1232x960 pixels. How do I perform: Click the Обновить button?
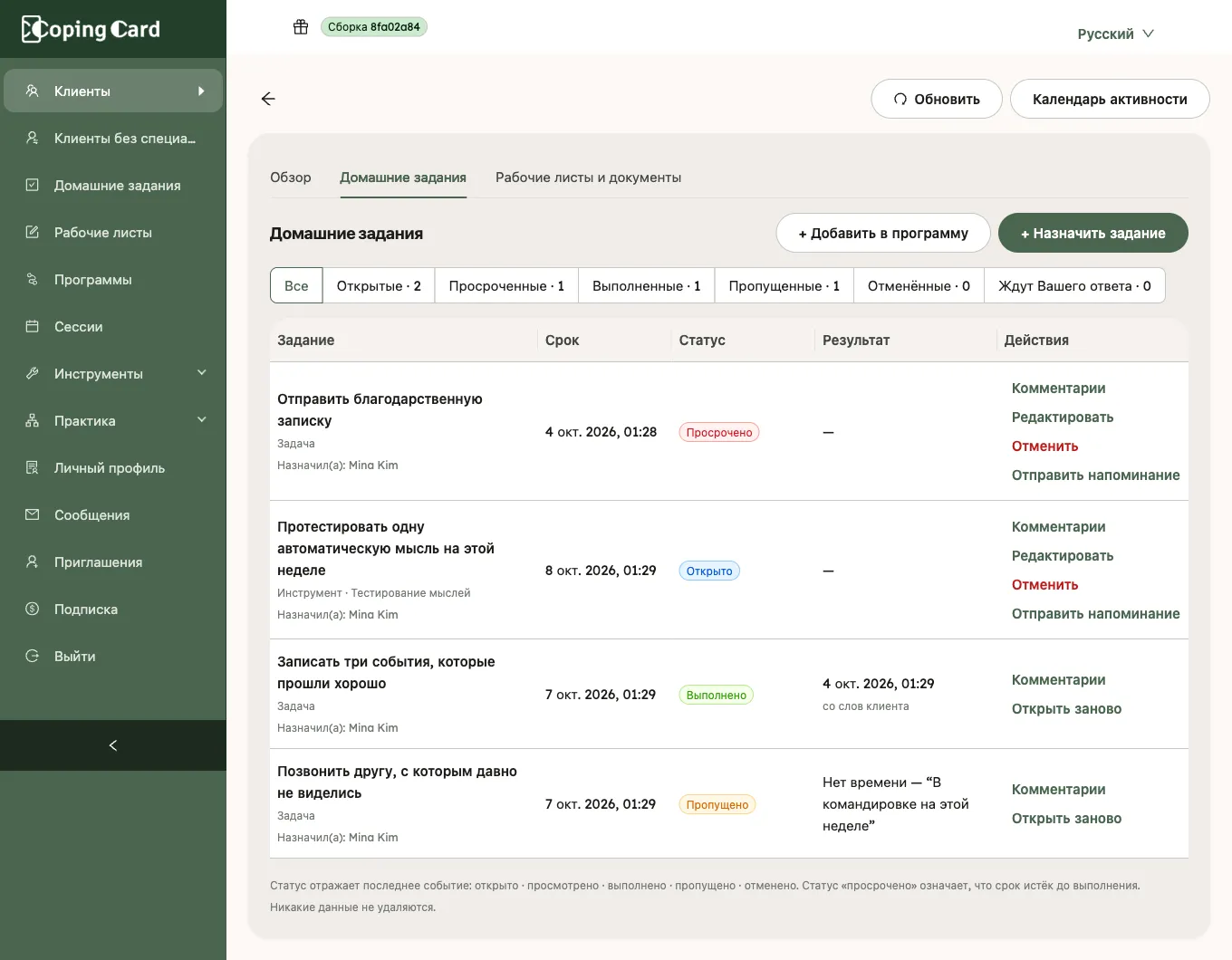(937, 99)
